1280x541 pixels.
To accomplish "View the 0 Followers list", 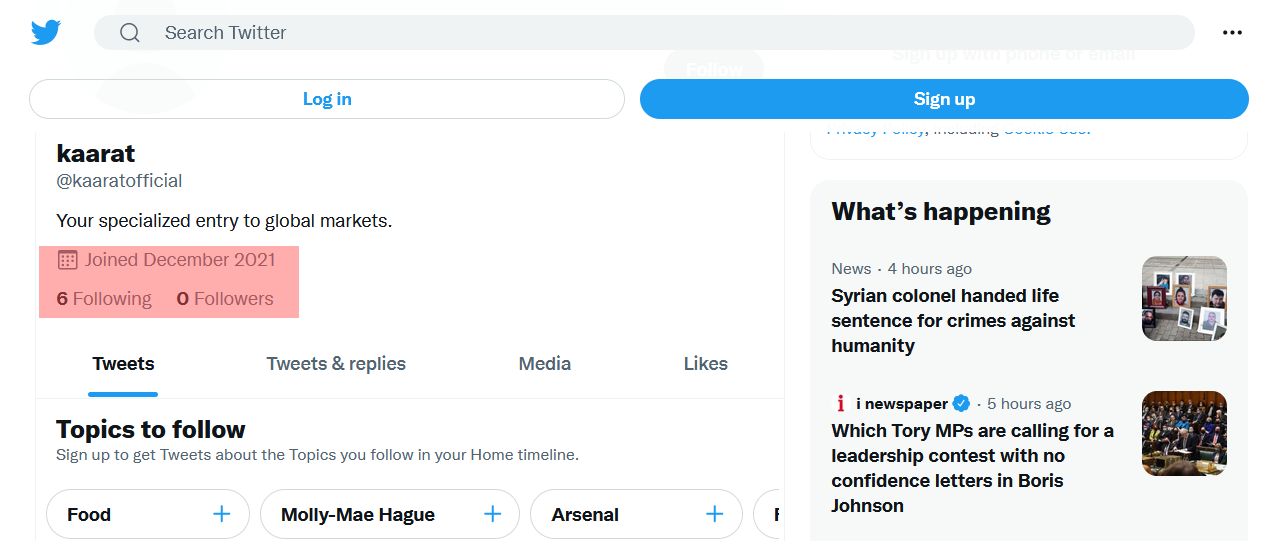I will pos(225,299).
